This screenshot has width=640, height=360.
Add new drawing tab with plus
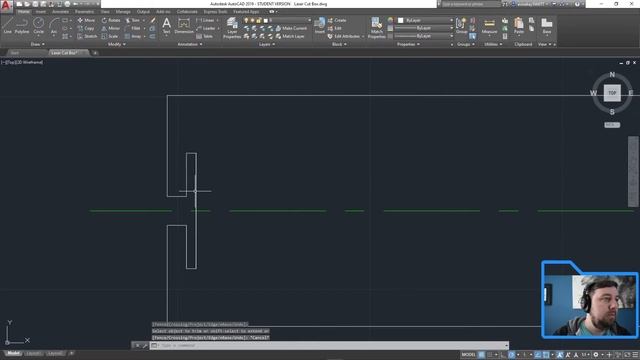[95, 53]
